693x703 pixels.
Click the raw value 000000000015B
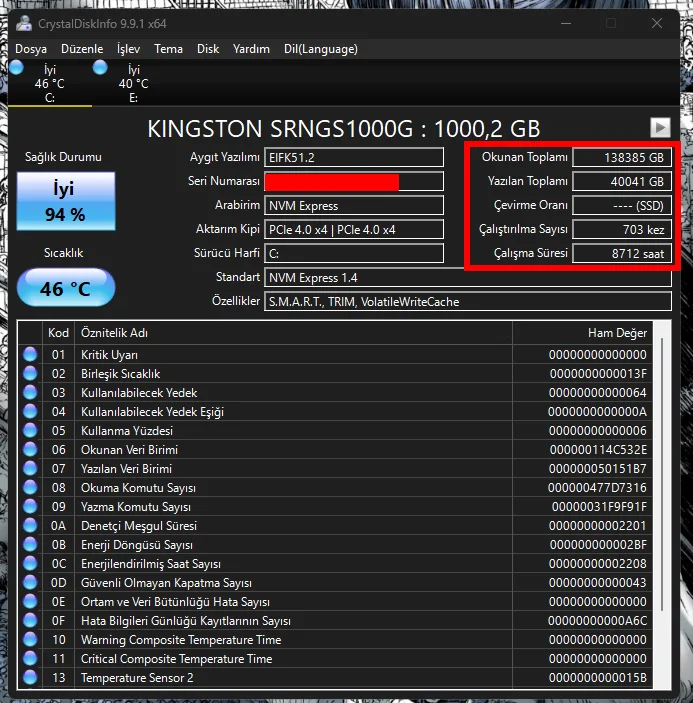tap(598, 677)
